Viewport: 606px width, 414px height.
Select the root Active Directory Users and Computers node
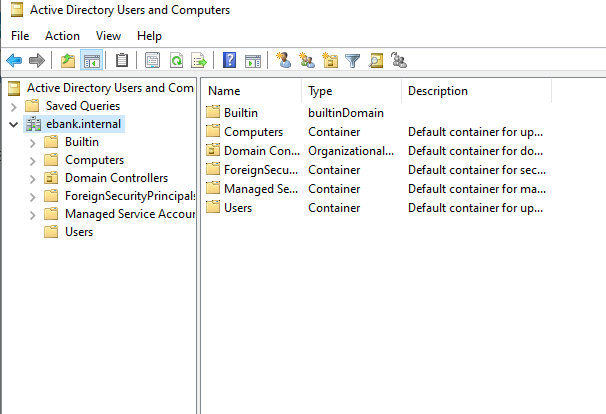tap(110, 88)
